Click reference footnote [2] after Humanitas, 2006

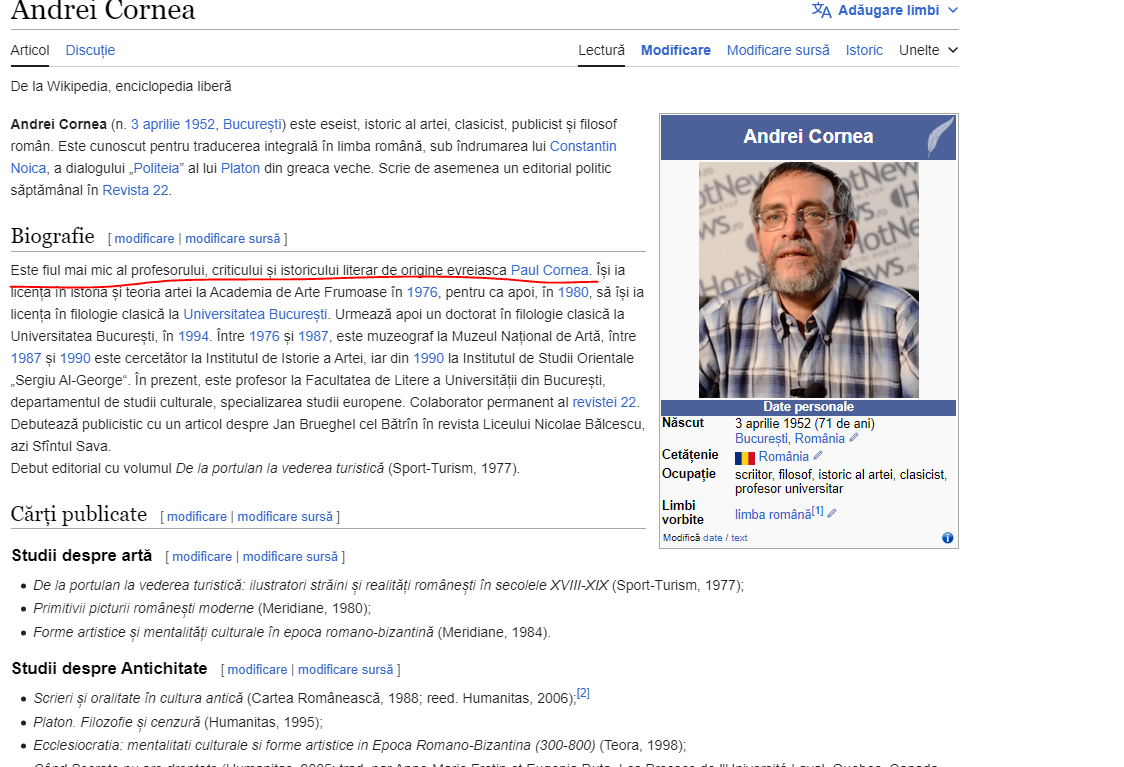pos(583,693)
